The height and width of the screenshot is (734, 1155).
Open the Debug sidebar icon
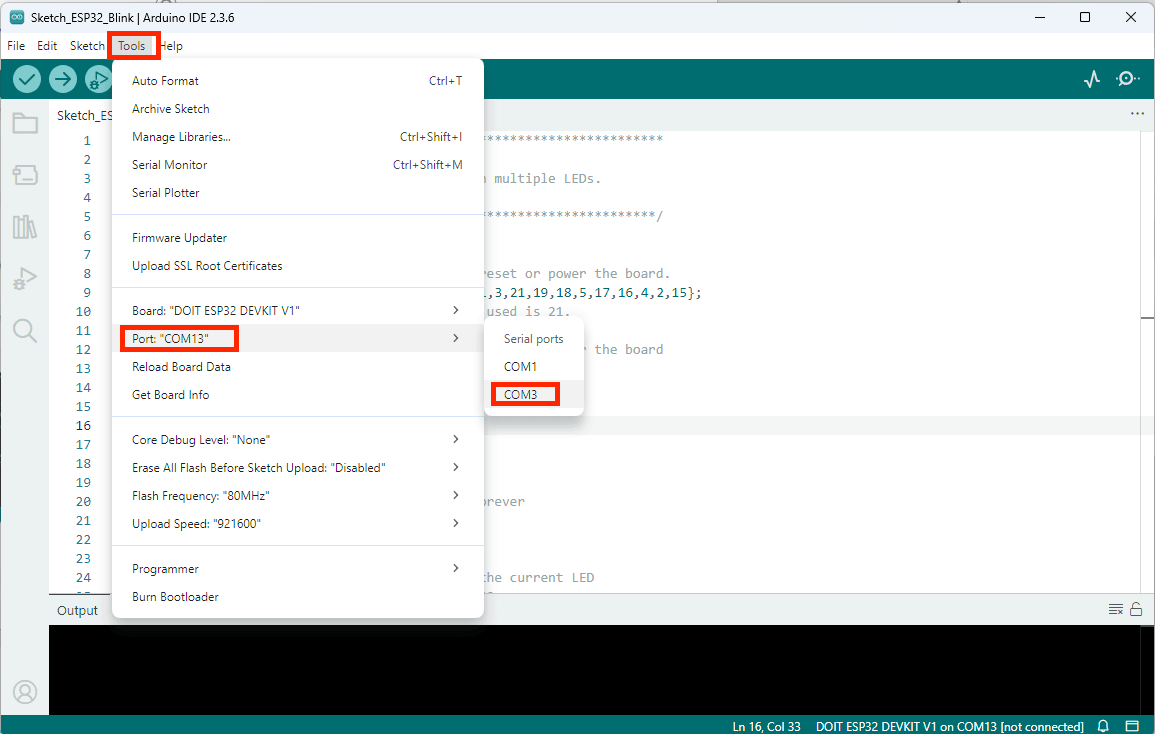pos(25,279)
